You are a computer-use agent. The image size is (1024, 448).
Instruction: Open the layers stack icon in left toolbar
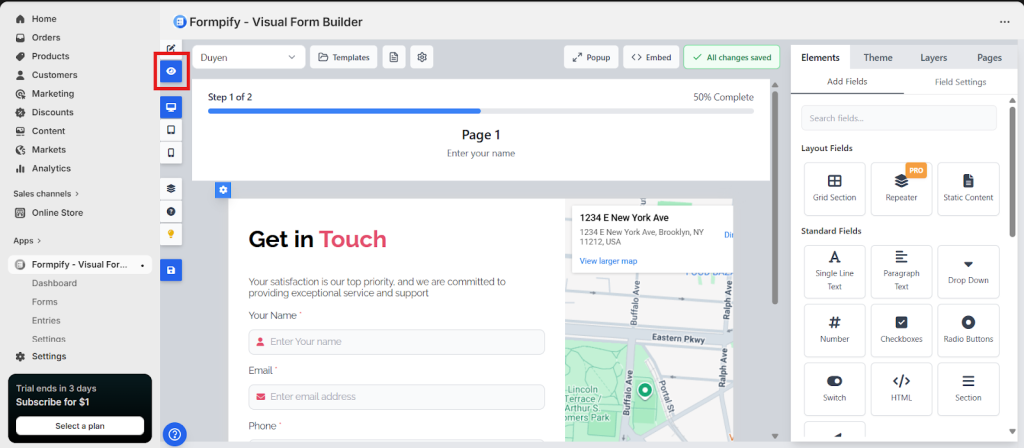(x=171, y=188)
